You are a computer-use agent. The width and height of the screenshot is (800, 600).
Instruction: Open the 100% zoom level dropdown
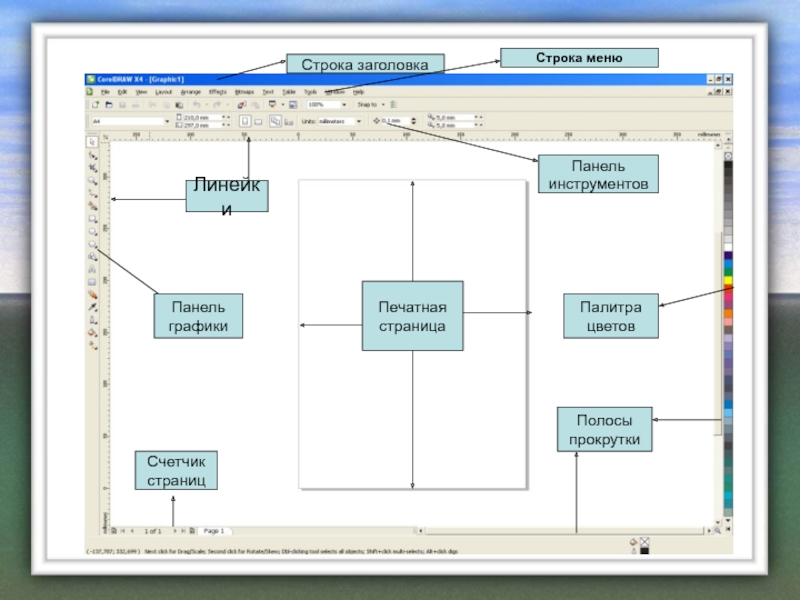(344, 104)
